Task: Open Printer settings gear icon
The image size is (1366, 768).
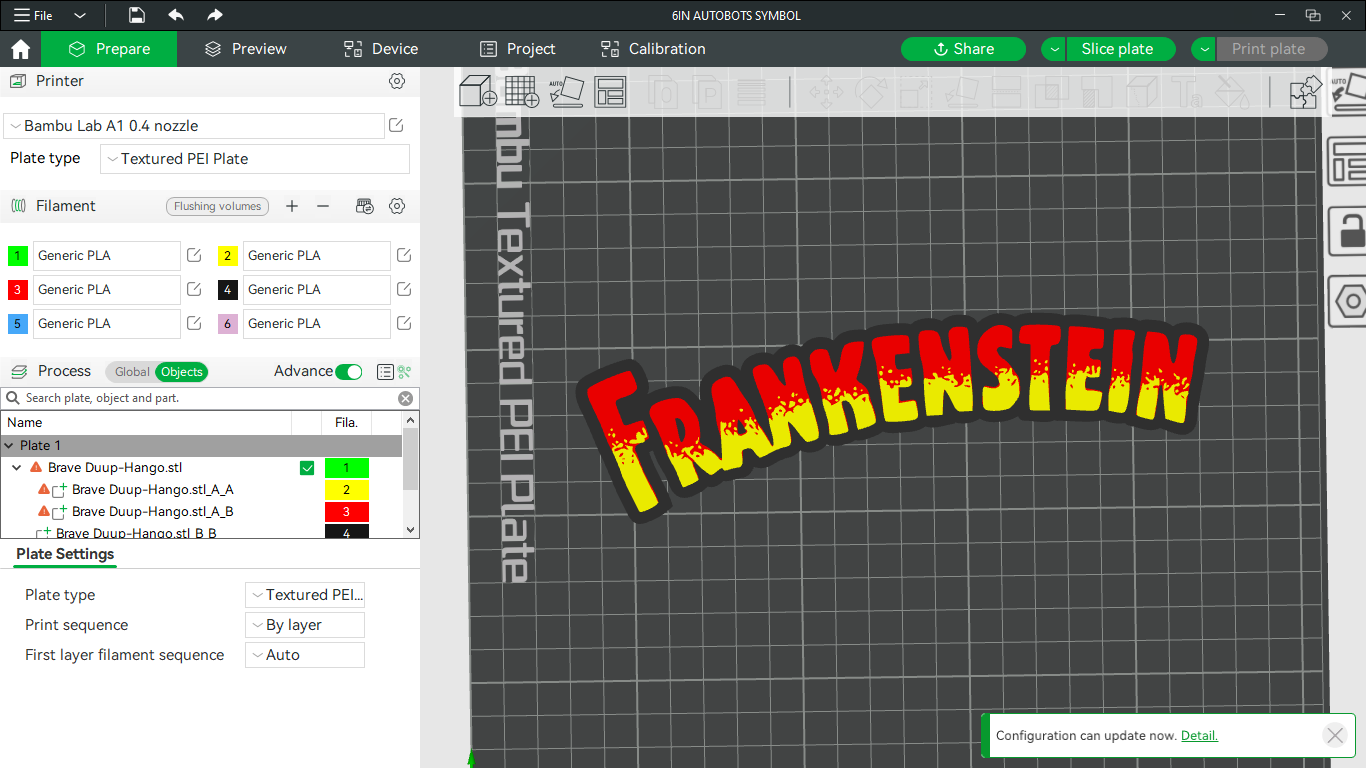Action: pyautogui.click(x=397, y=81)
